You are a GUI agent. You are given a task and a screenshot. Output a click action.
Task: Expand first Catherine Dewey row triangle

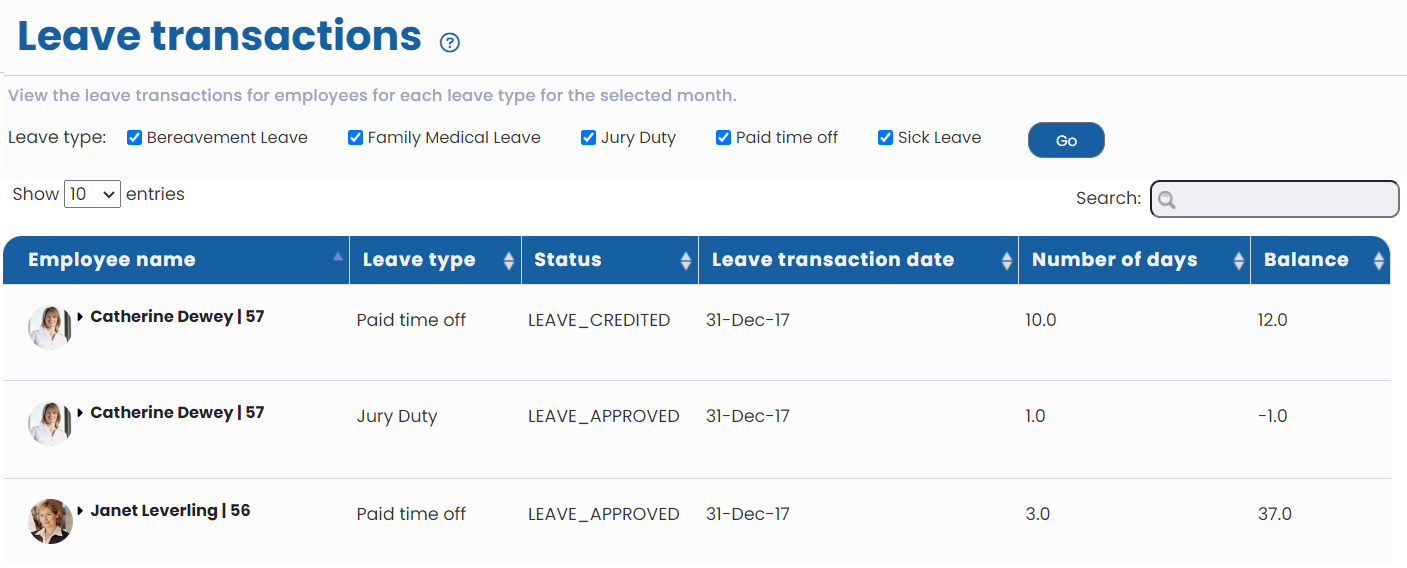click(80, 317)
